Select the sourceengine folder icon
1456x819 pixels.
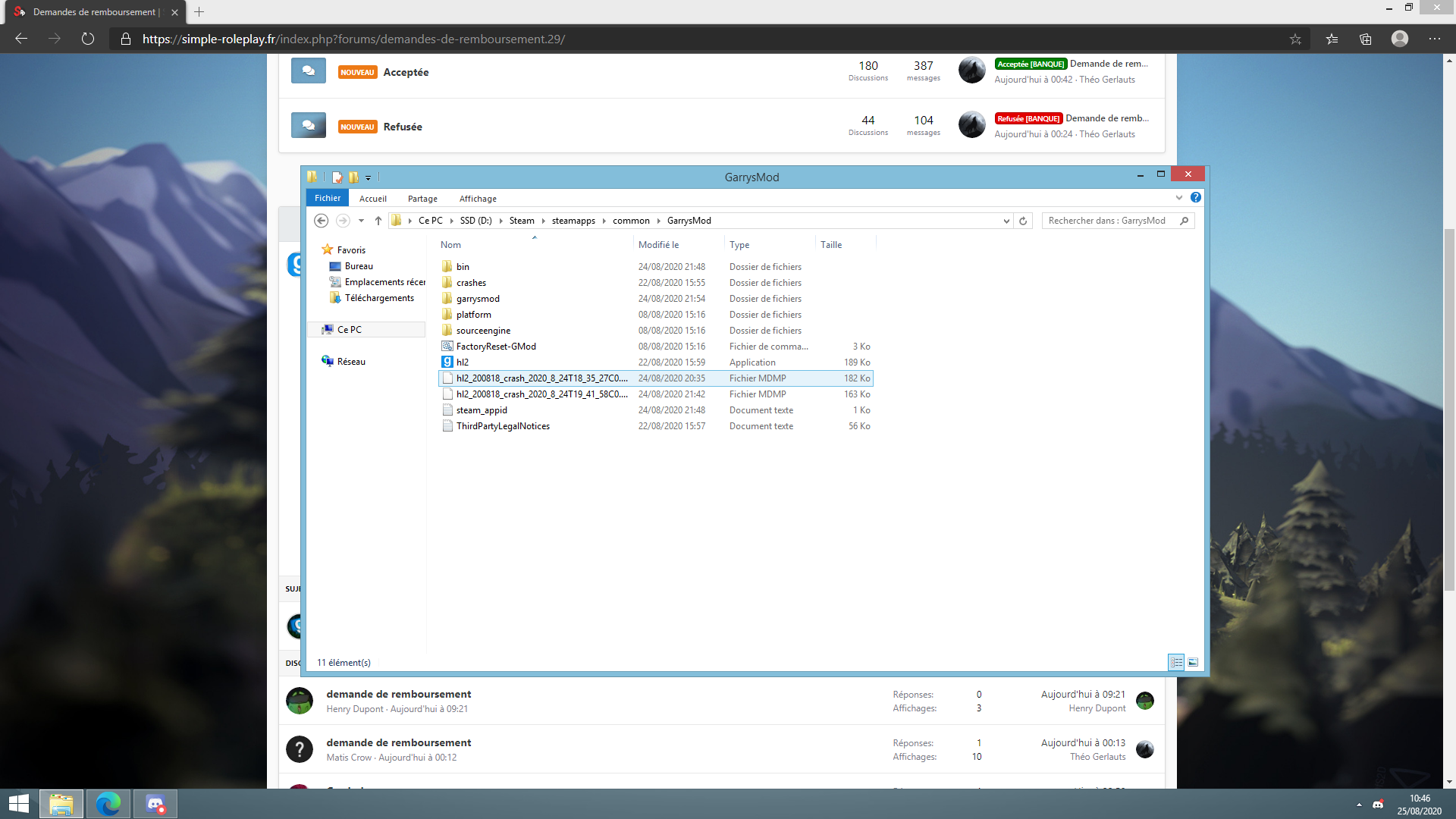447,330
